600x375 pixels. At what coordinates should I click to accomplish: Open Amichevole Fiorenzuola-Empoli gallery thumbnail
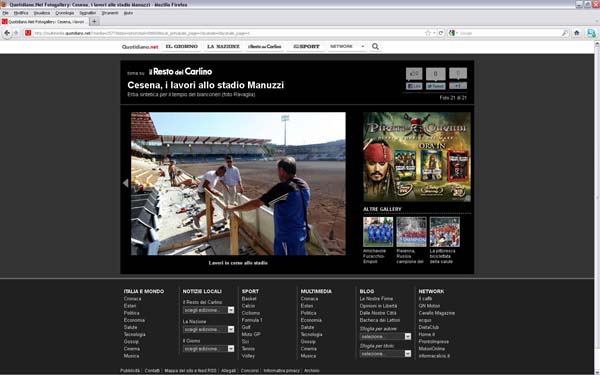tap(378, 232)
